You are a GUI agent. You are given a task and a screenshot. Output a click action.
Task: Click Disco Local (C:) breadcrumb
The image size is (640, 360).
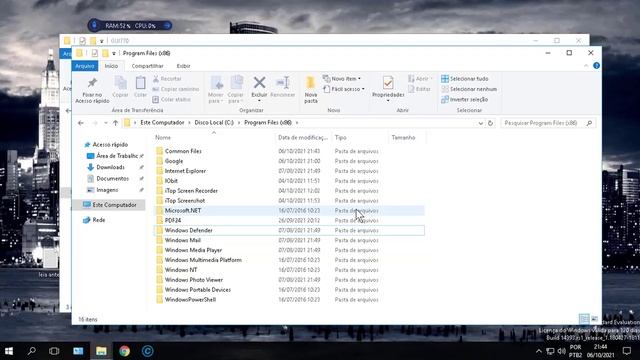[214, 122]
